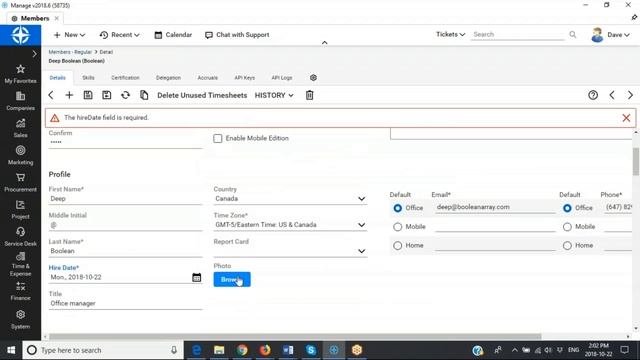
Task: Open the Report Card dropdown
Action: (x=290, y=251)
